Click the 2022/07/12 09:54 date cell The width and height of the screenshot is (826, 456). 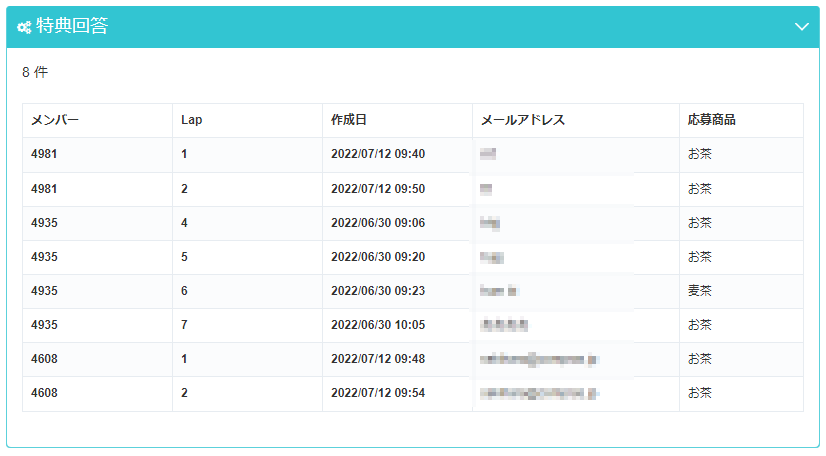[378, 393]
